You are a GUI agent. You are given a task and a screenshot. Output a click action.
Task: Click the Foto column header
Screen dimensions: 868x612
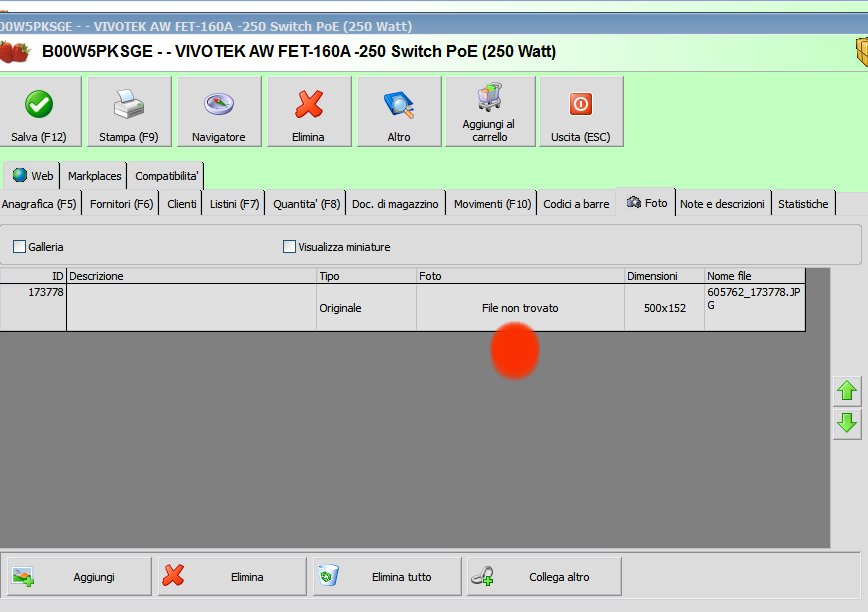coord(520,276)
